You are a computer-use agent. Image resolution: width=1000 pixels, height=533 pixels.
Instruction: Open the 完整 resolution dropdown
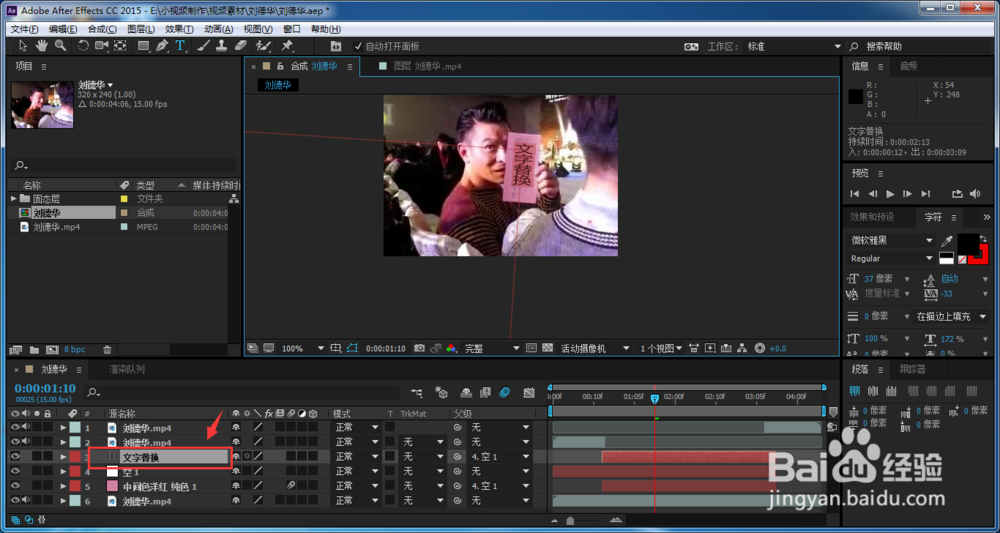pyautogui.click(x=491, y=348)
